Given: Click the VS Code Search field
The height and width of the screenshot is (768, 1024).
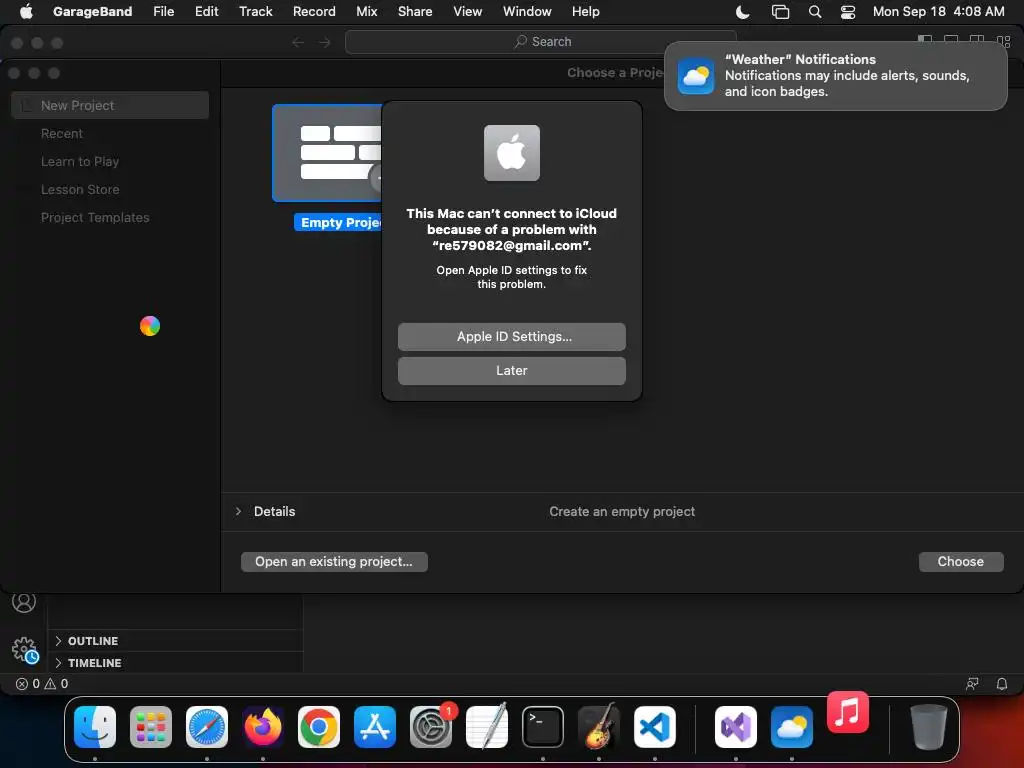Looking at the screenshot, I should pyautogui.click(x=541, y=42).
